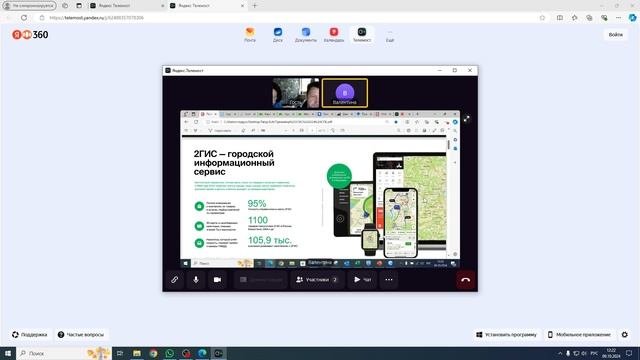Open the Участники (Participants) list
This screenshot has height=360, width=640.
click(x=317, y=280)
